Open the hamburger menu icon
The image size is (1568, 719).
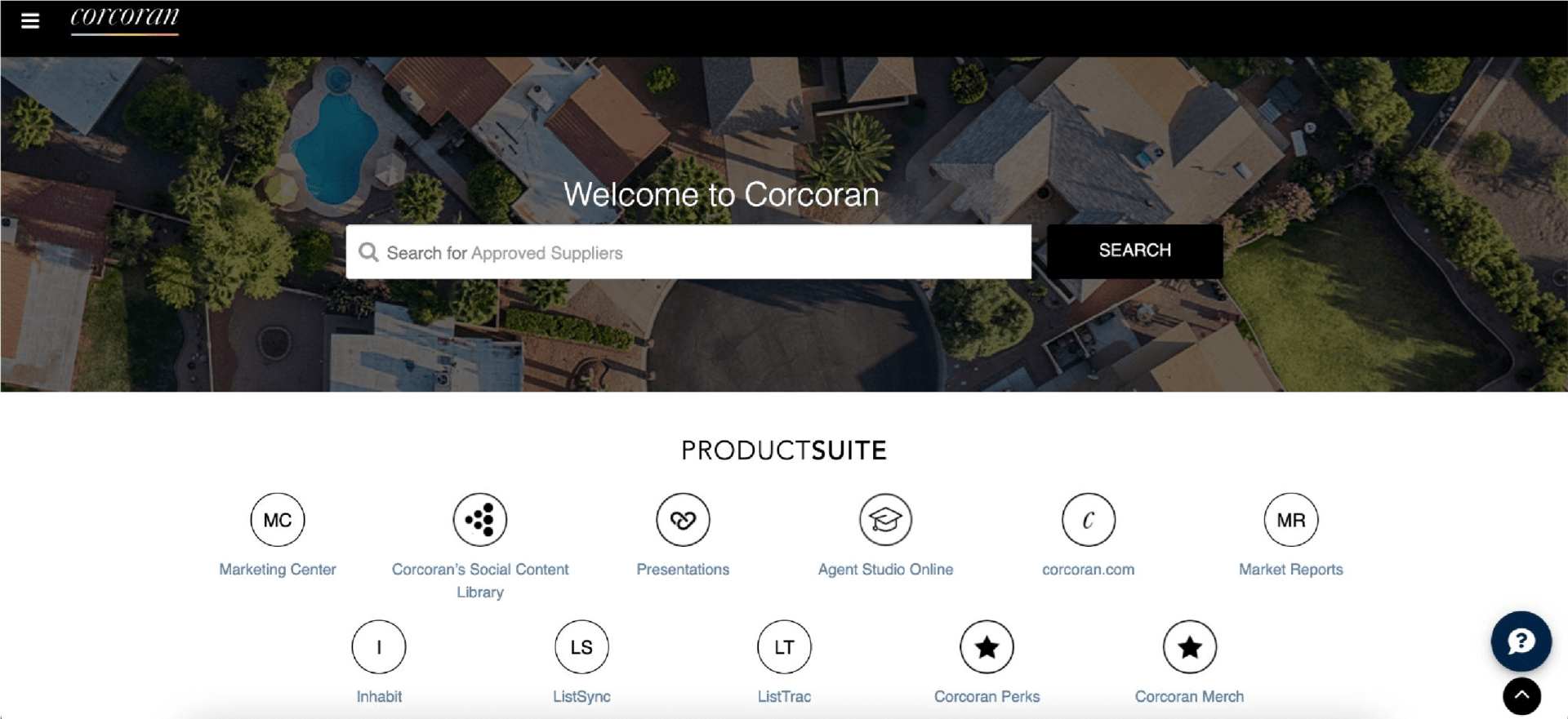[30, 20]
